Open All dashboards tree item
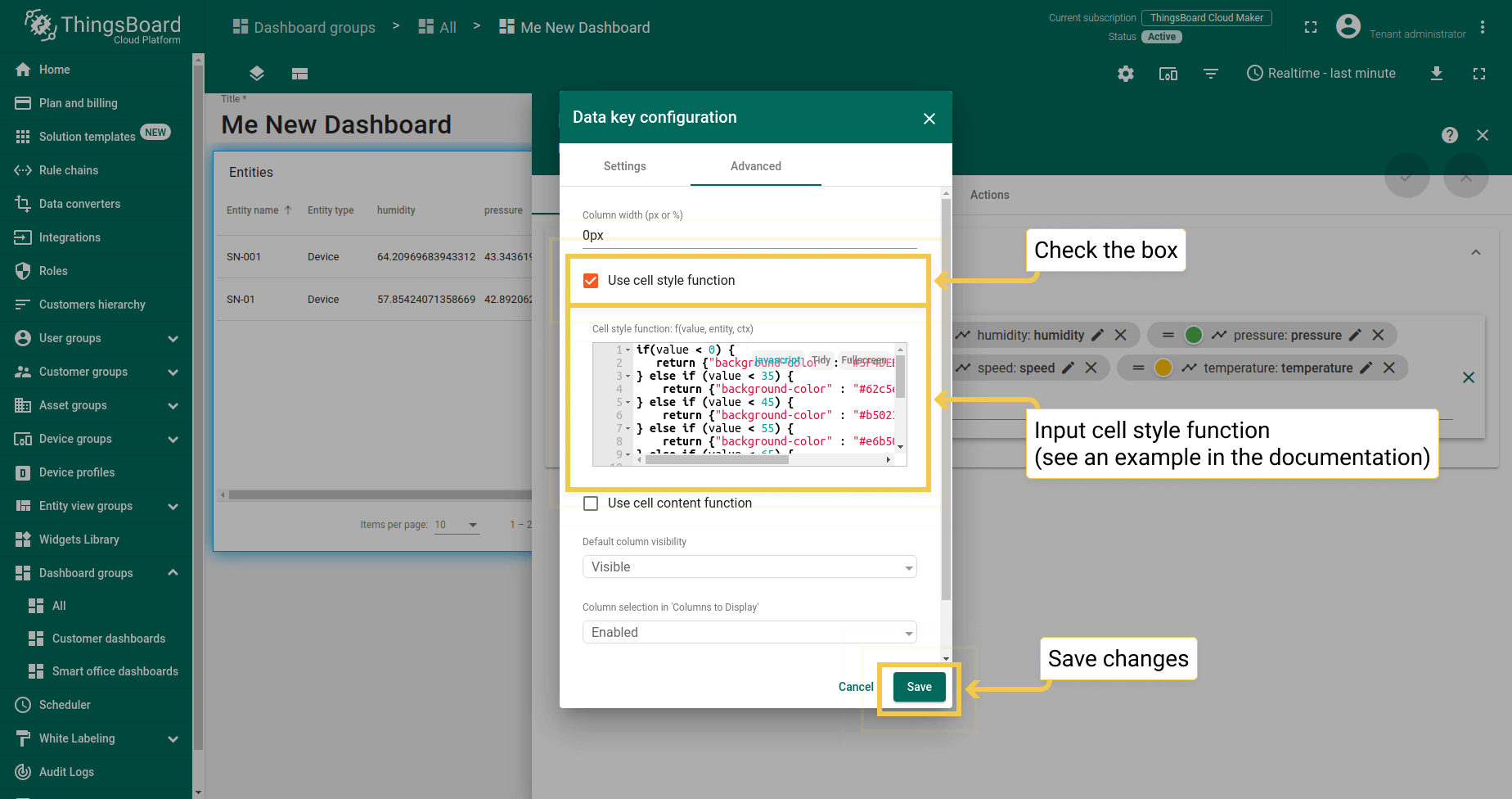1512x799 pixels. point(96,606)
